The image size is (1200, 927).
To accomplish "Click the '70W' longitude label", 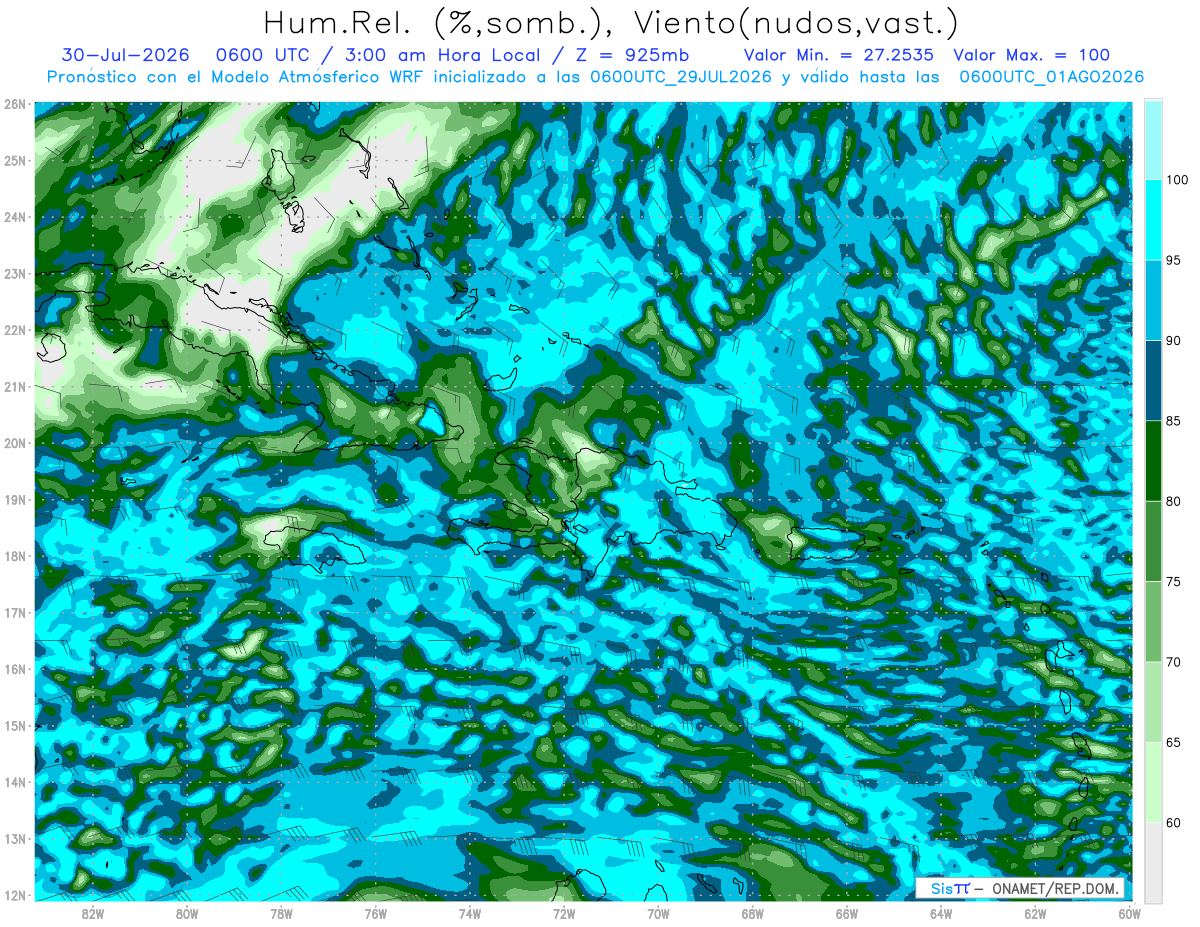I will click(658, 913).
